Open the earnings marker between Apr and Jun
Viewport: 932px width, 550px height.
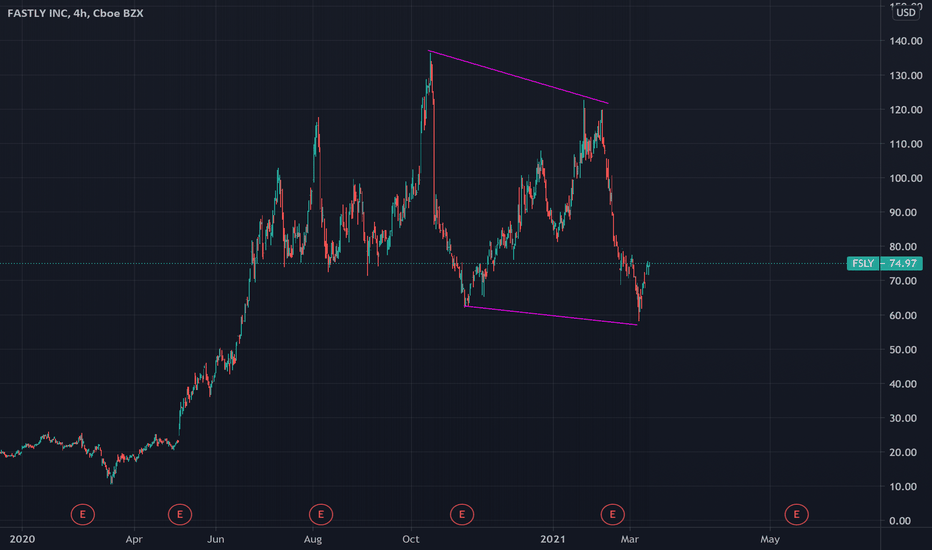point(180,514)
